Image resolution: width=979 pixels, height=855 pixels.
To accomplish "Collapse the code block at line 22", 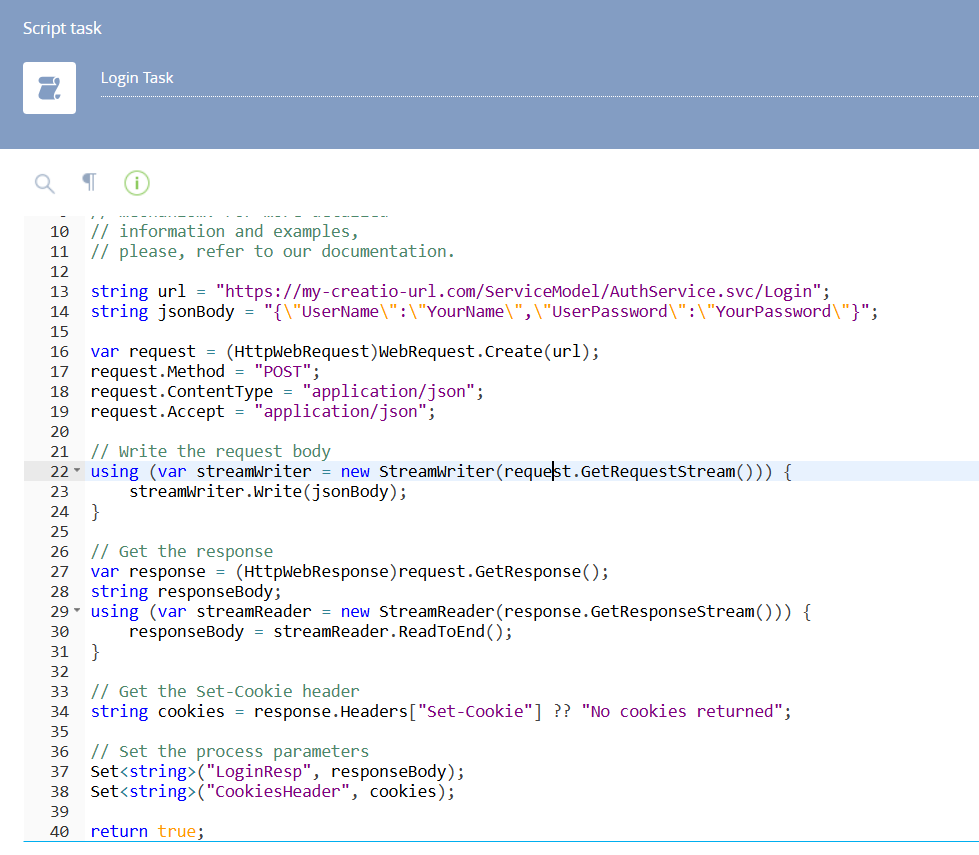I will click(x=77, y=470).
